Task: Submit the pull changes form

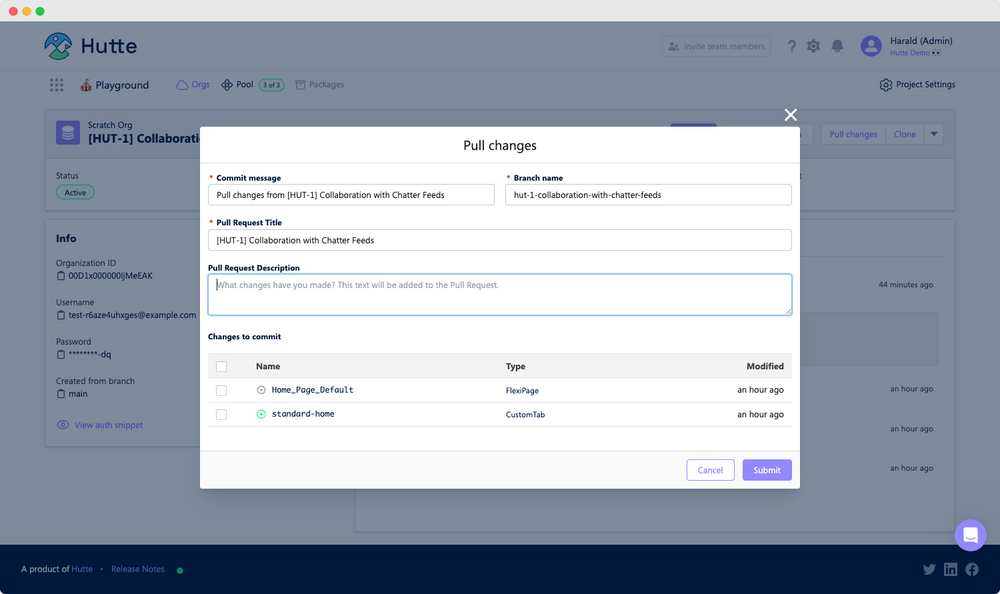Action: 766,469
